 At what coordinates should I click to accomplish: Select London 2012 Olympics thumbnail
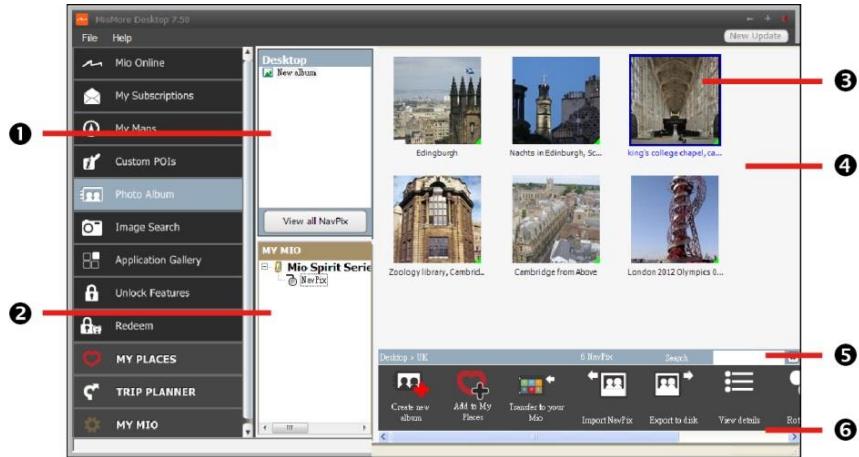tap(675, 219)
